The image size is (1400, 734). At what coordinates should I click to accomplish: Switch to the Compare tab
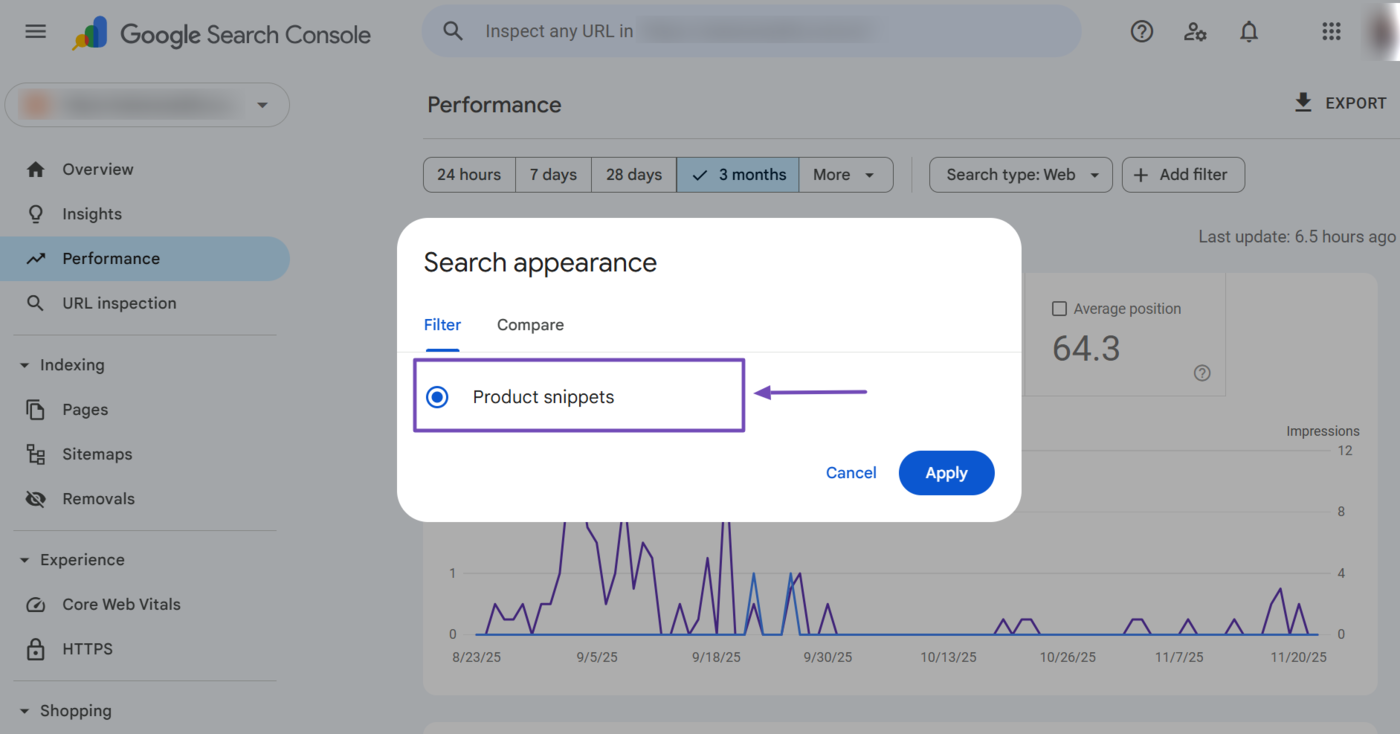(530, 324)
